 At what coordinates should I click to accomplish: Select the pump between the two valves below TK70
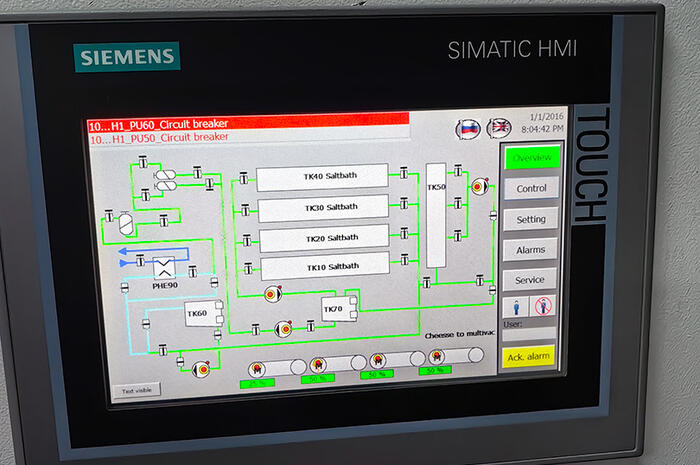283,329
